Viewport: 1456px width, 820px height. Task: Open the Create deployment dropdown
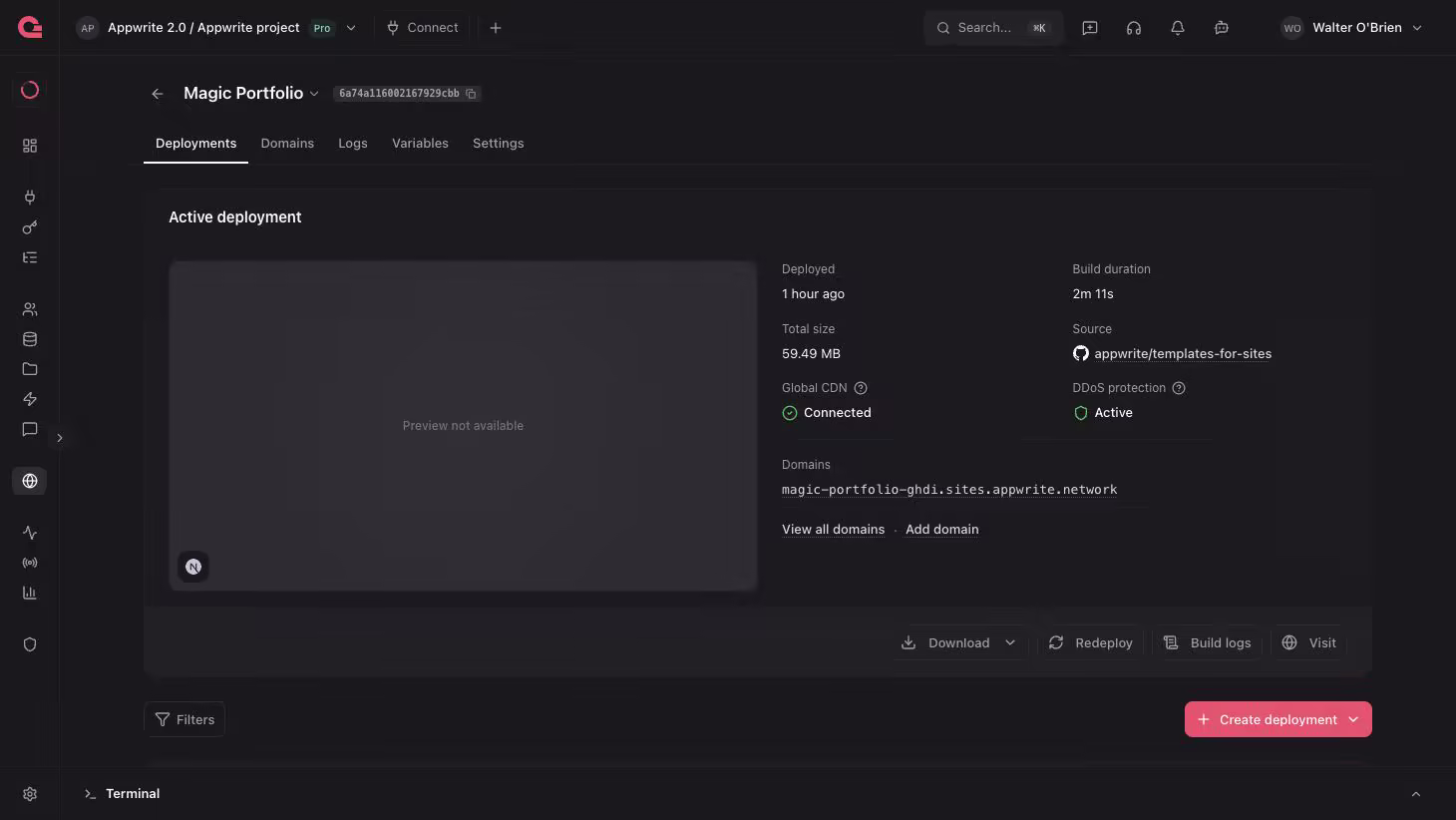(x=1353, y=719)
